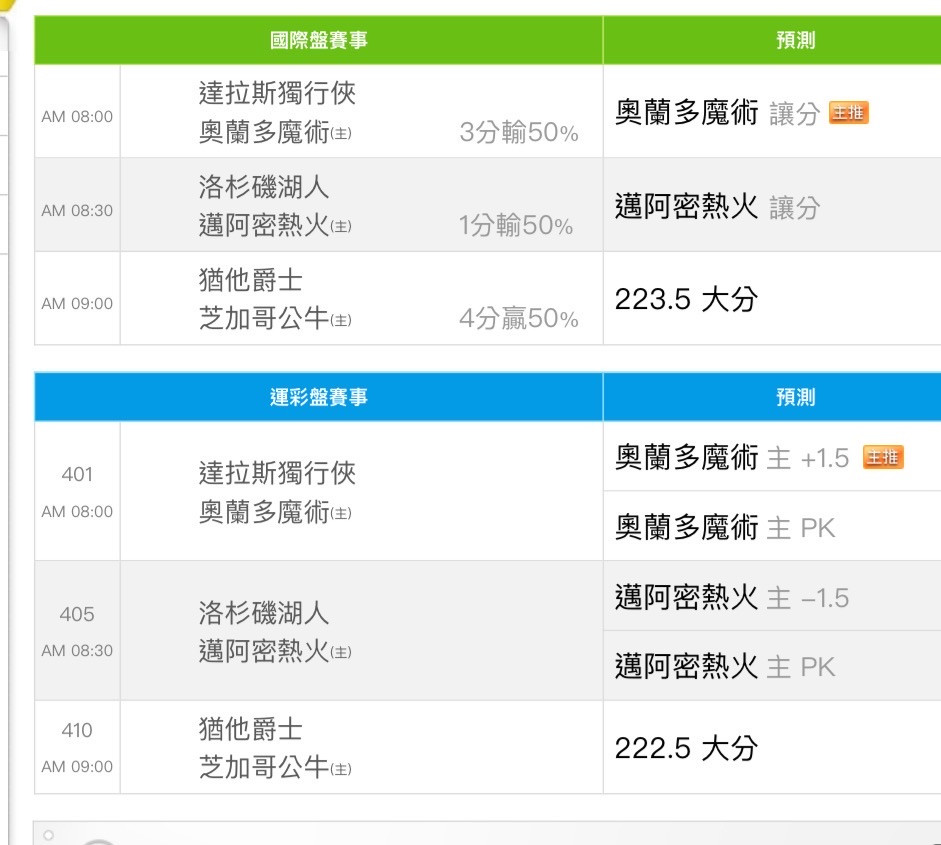Select 奧蘭多魔術(主) in the 國際盤賽事 table
This screenshot has width=941, height=845.
275,131
